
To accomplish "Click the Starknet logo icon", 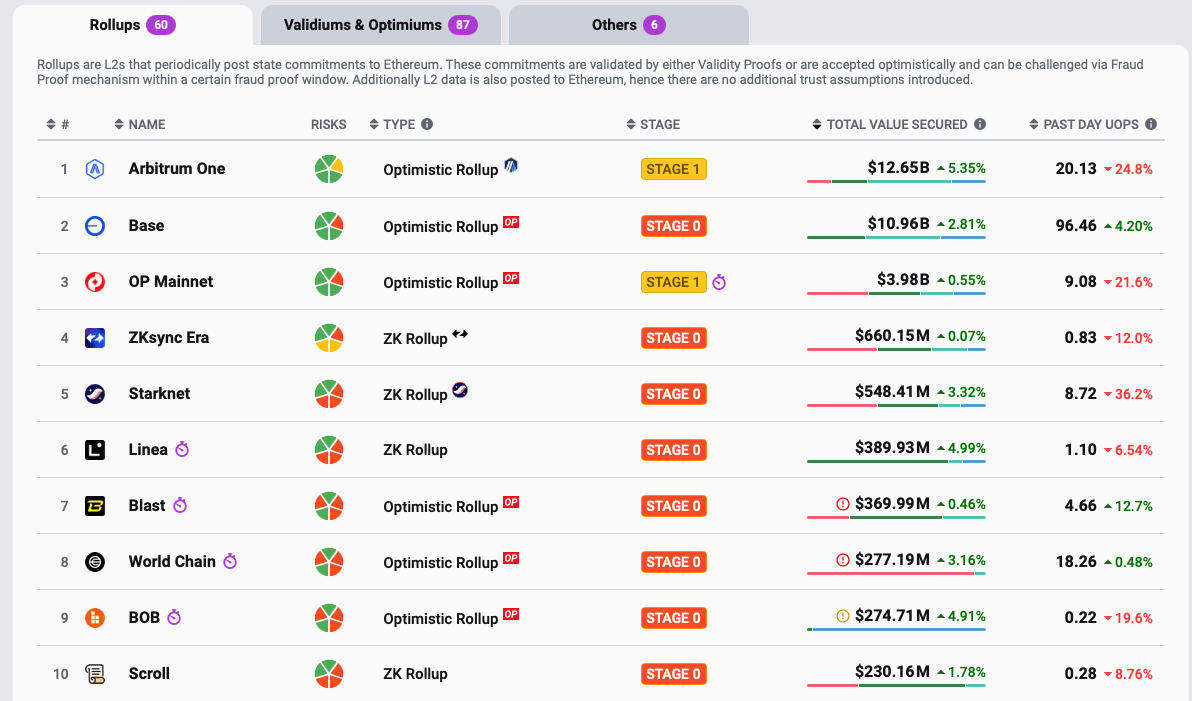I will pyautogui.click(x=95, y=394).
